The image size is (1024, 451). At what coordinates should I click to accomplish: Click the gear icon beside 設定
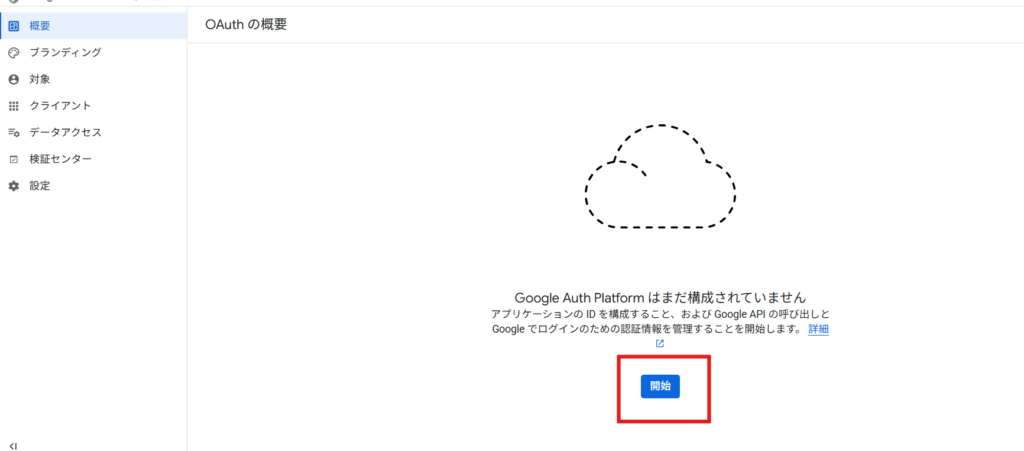pos(13,186)
